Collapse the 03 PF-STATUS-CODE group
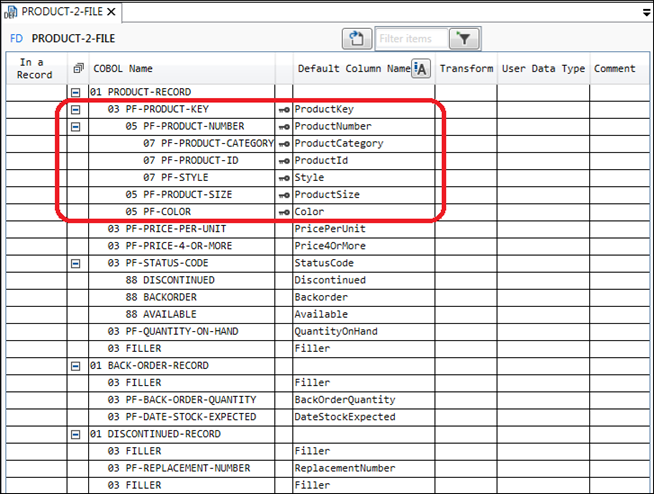Viewport: 654px width, 494px height. point(77,264)
